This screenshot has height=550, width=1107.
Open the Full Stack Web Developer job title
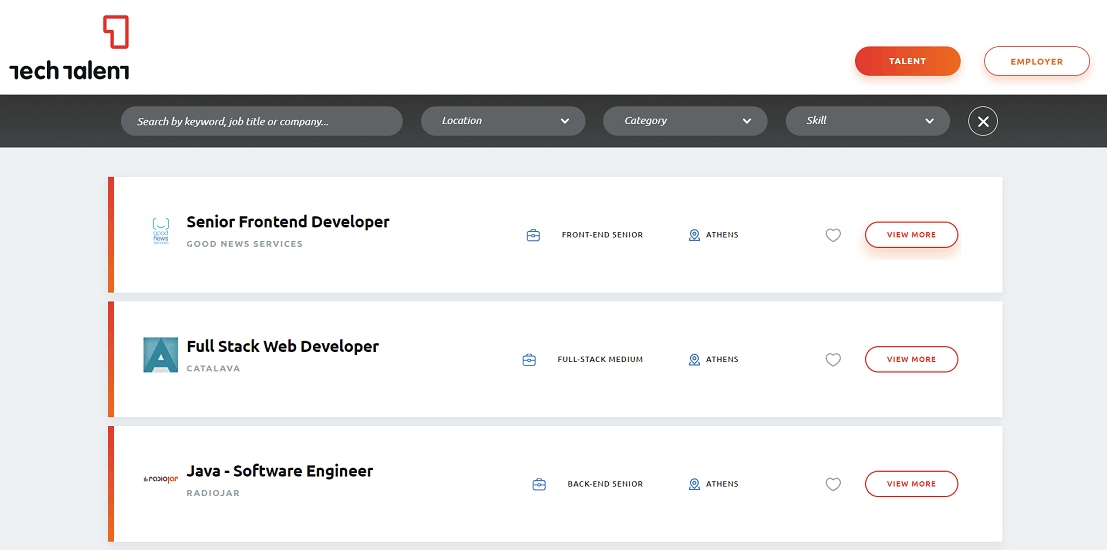point(283,347)
